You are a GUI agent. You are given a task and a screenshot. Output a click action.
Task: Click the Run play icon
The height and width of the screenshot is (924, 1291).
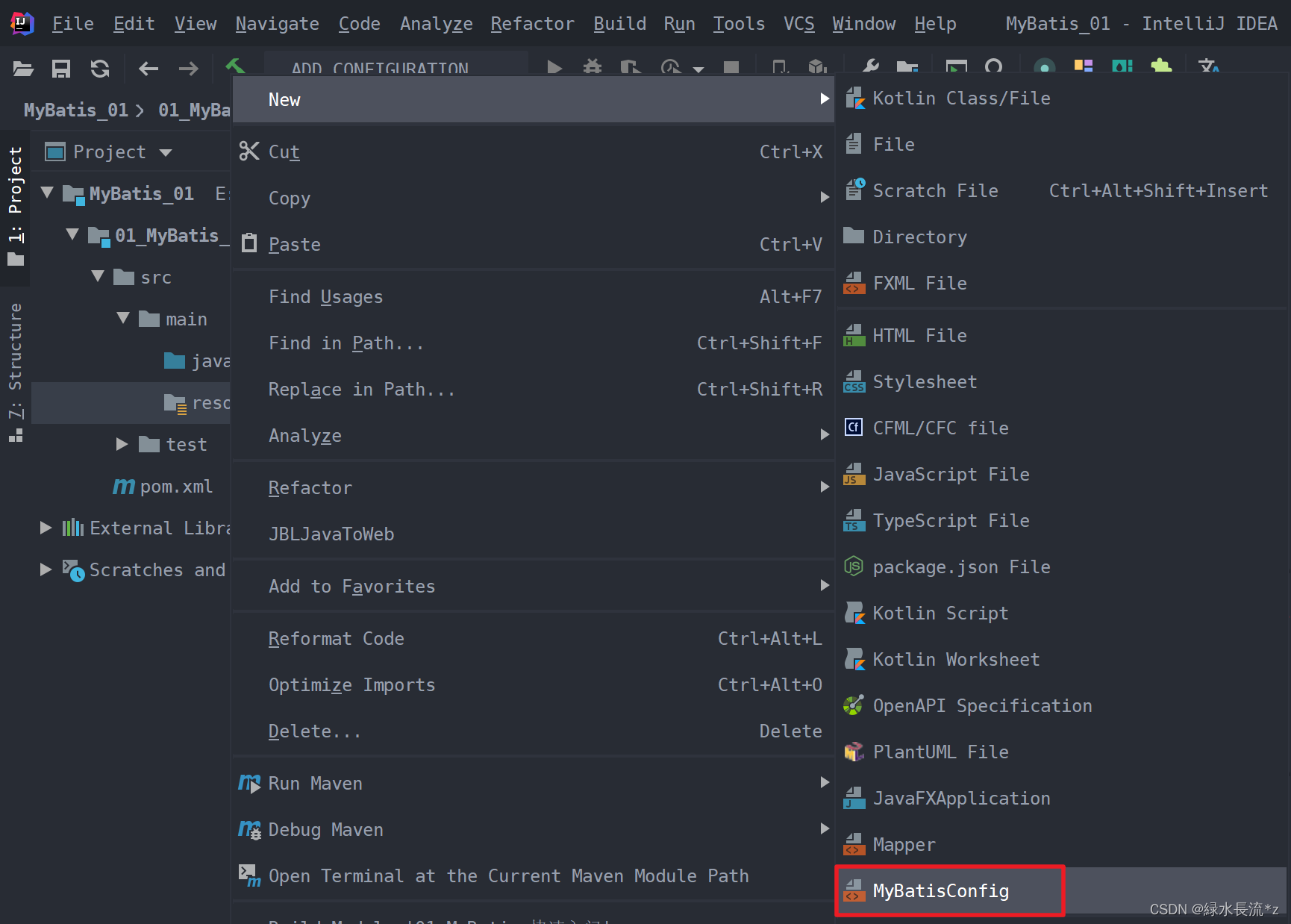(554, 68)
